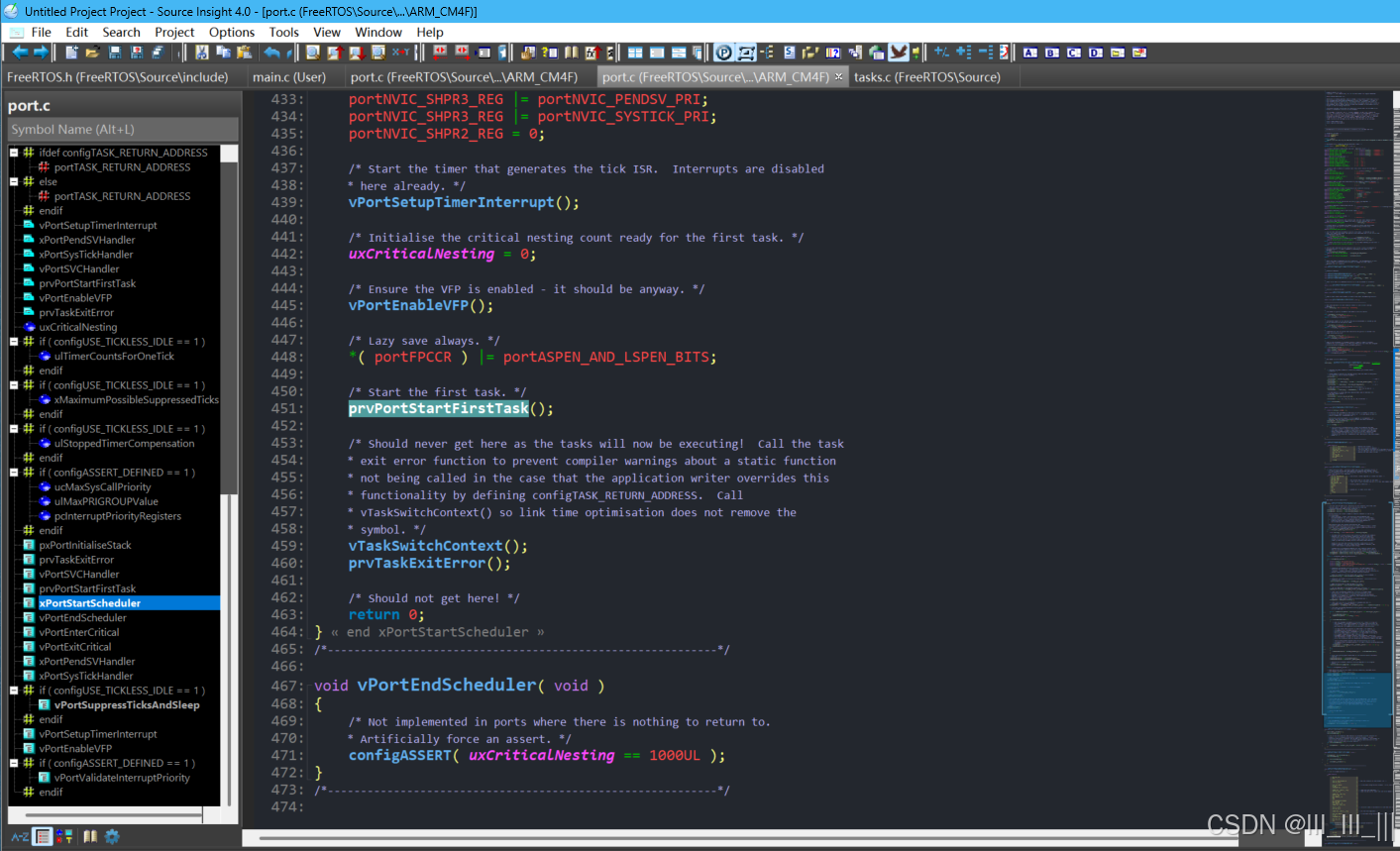Collapse ifdef configTASK_RETURN_ADDRESS node
Image resolution: width=1400 pixels, height=851 pixels.
click(14, 153)
